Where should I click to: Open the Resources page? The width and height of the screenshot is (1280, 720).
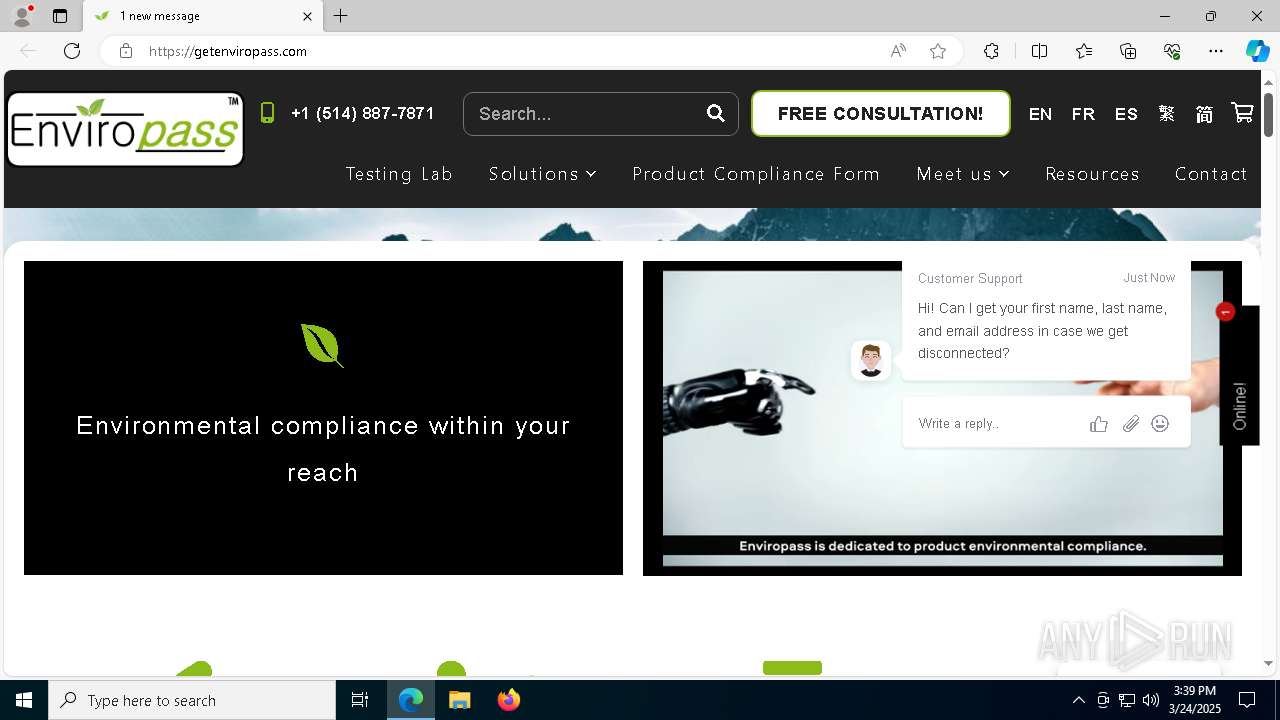[1092, 174]
